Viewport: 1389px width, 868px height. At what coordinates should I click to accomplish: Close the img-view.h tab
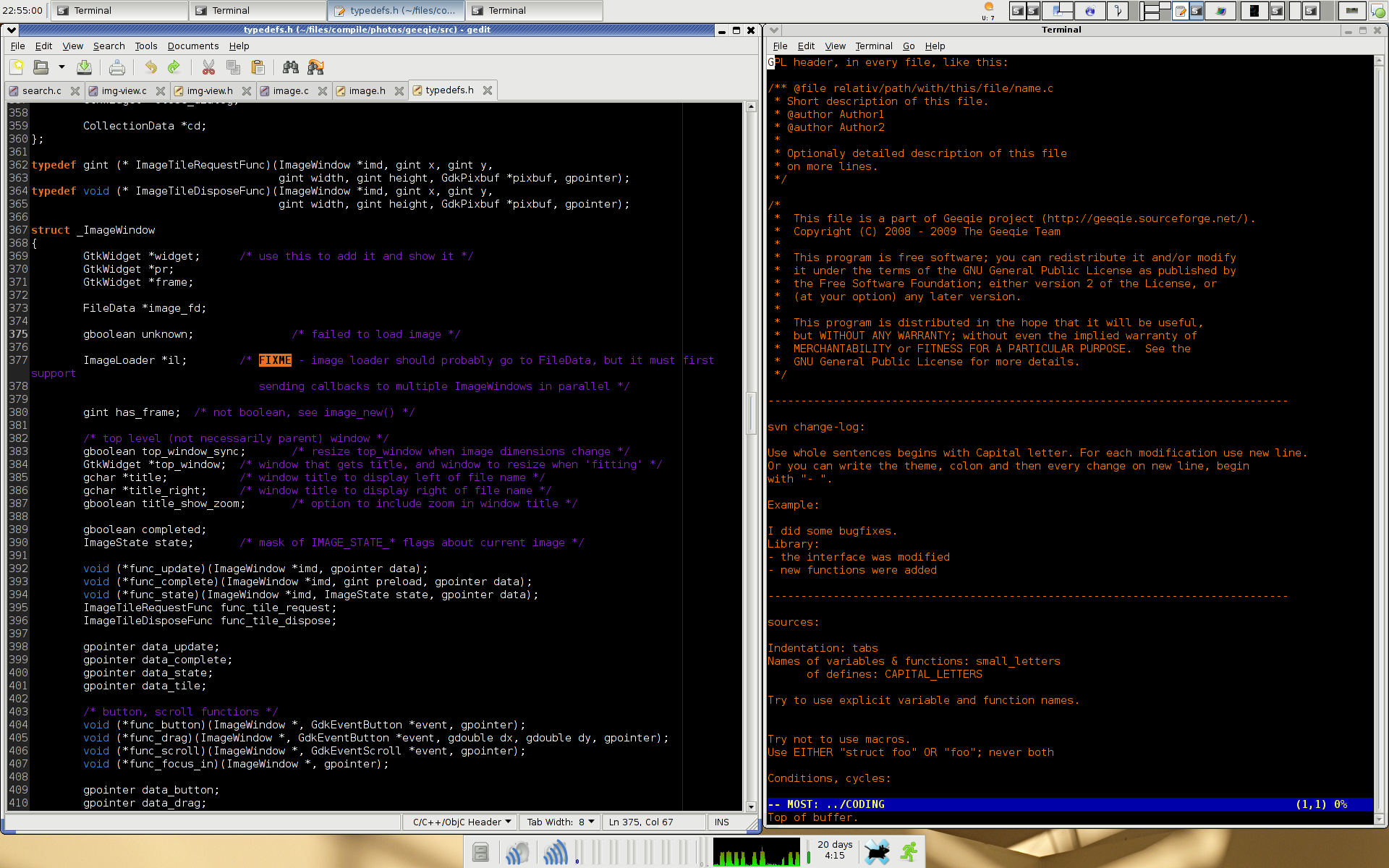tap(246, 90)
